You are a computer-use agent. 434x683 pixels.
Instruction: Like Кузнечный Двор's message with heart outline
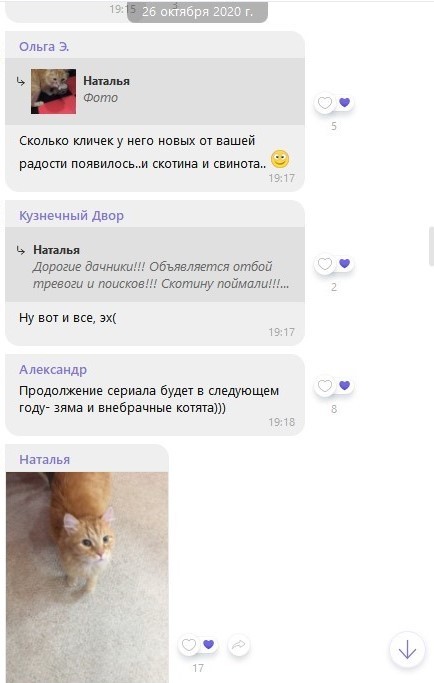325,264
